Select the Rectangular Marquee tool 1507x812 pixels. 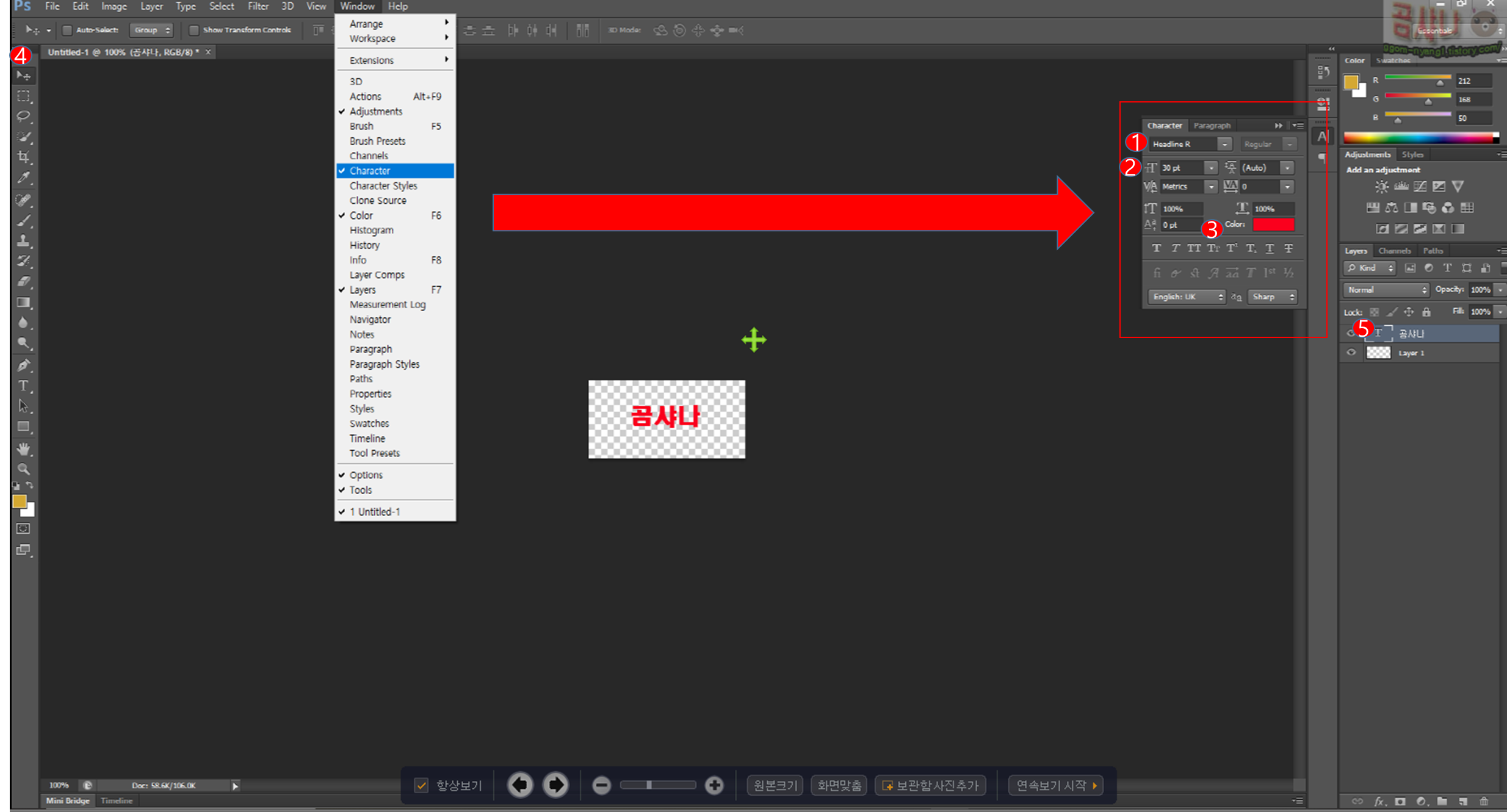23,96
